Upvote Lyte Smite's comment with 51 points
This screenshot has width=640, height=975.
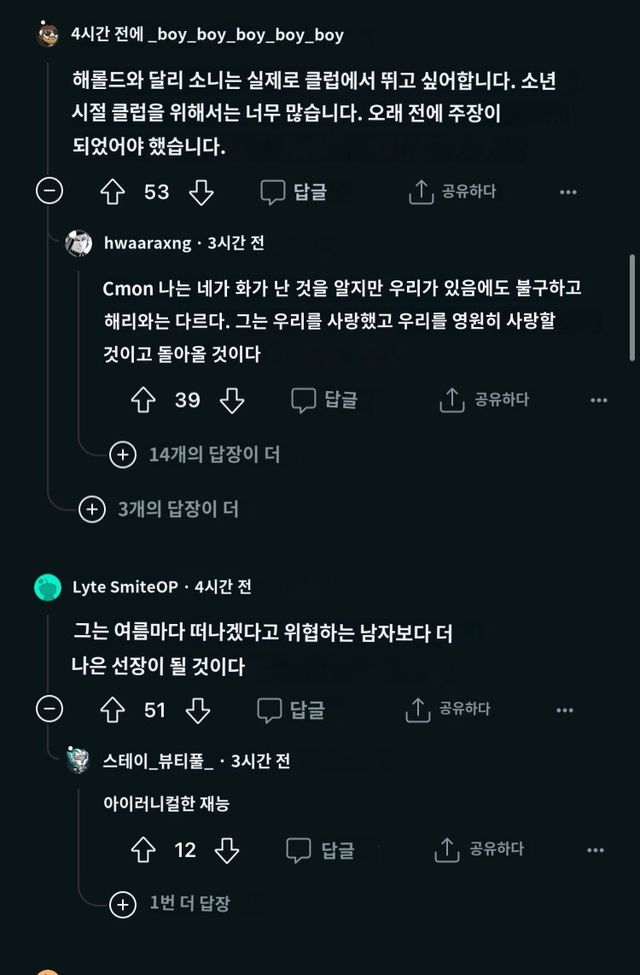pos(112,710)
